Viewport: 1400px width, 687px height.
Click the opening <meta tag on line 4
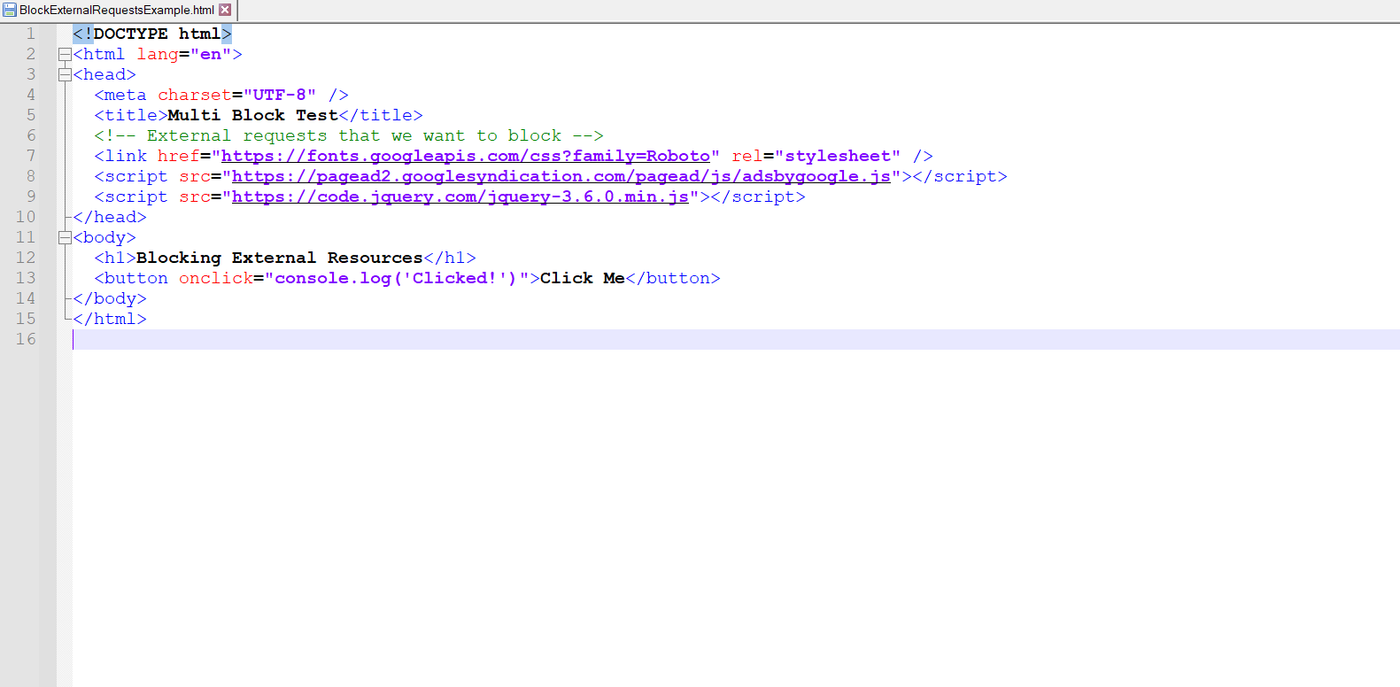click(120, 95)
